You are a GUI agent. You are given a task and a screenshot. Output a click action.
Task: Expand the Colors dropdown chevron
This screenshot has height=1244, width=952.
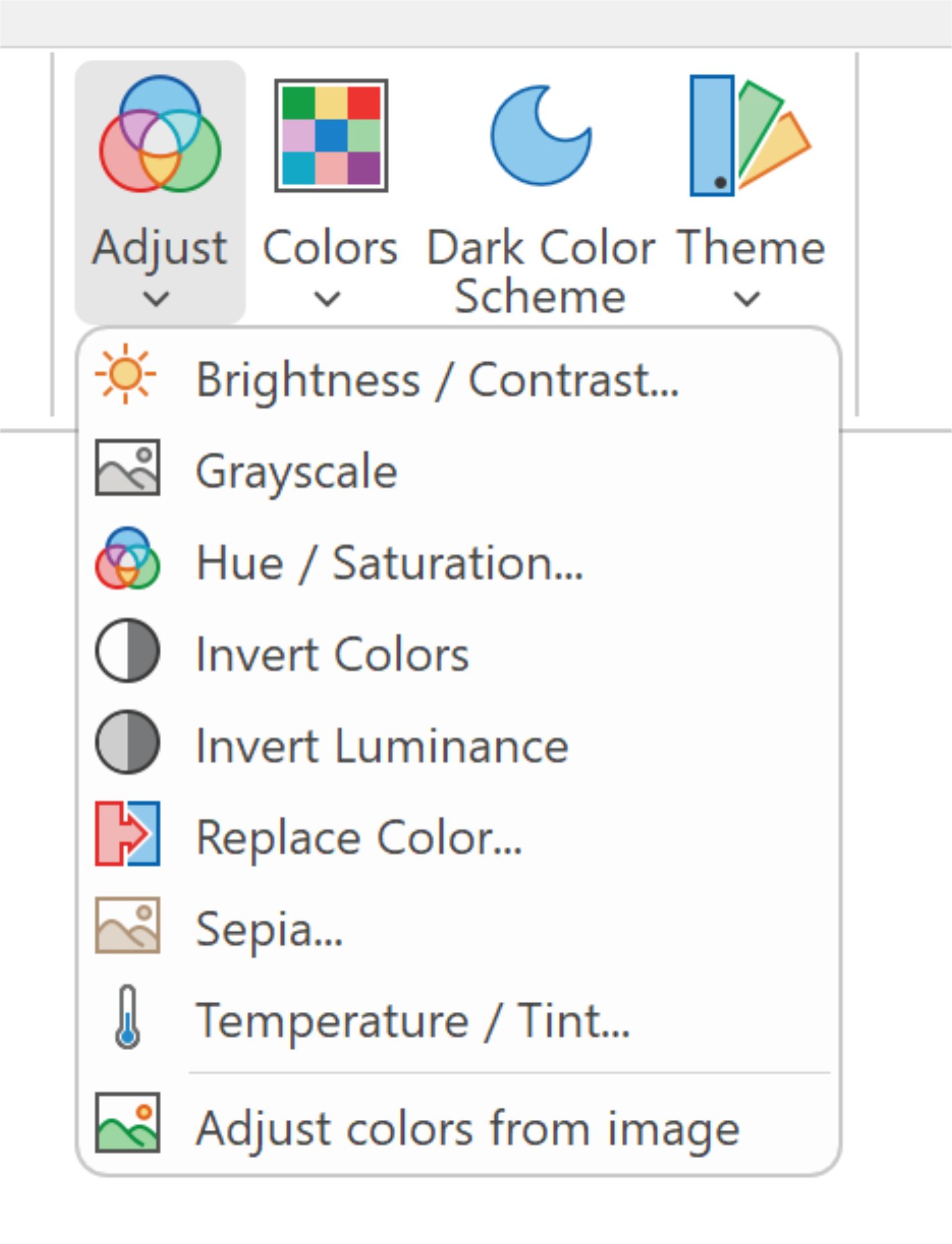point(327,298)
